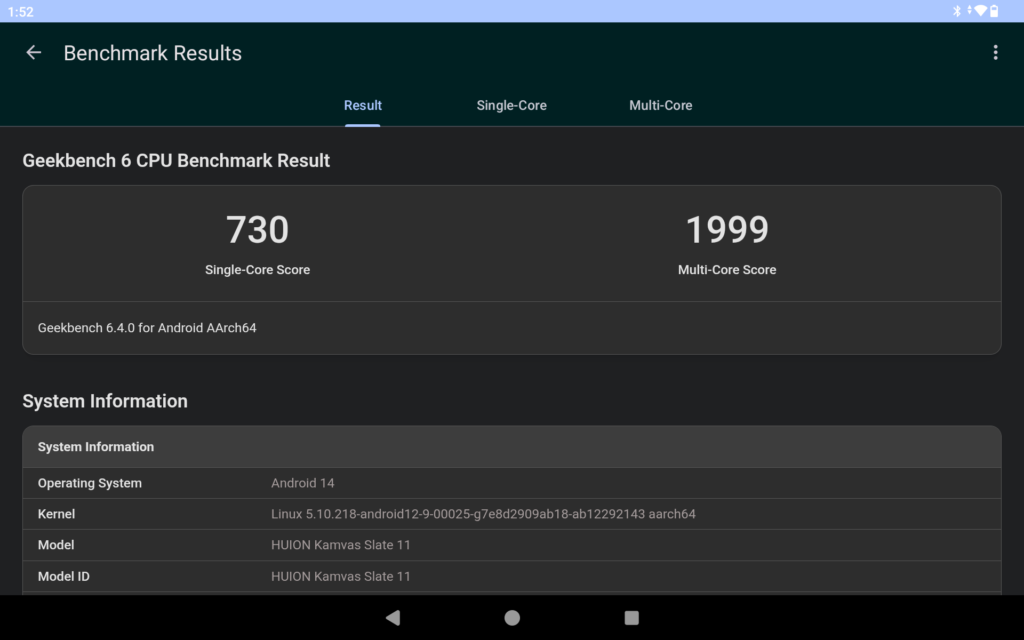Tap the Wi-Fi icon in status bar
The image size is (1024, 640).
tap(980, 11)
